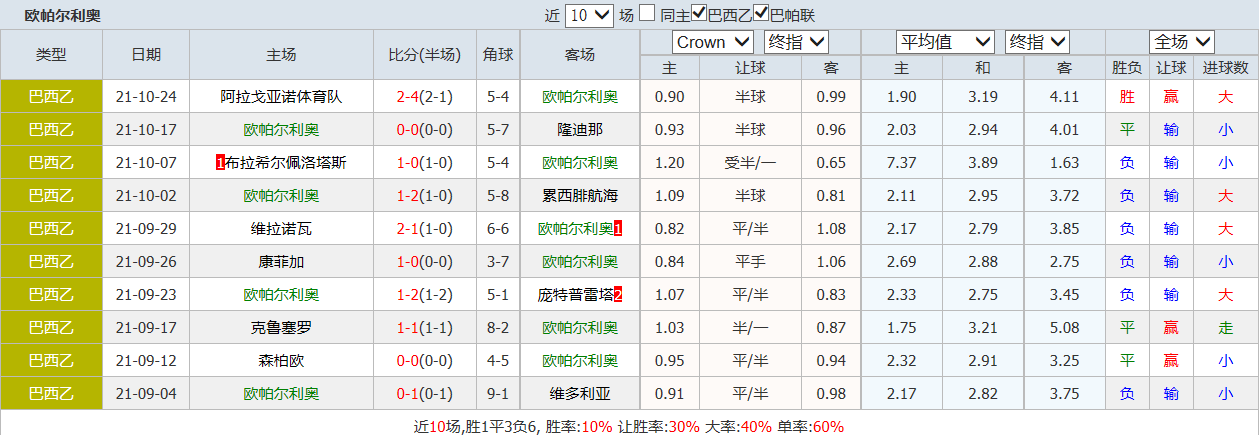
Task: Click the 克鲁塞罗 team link
Action: click(281, 328)
